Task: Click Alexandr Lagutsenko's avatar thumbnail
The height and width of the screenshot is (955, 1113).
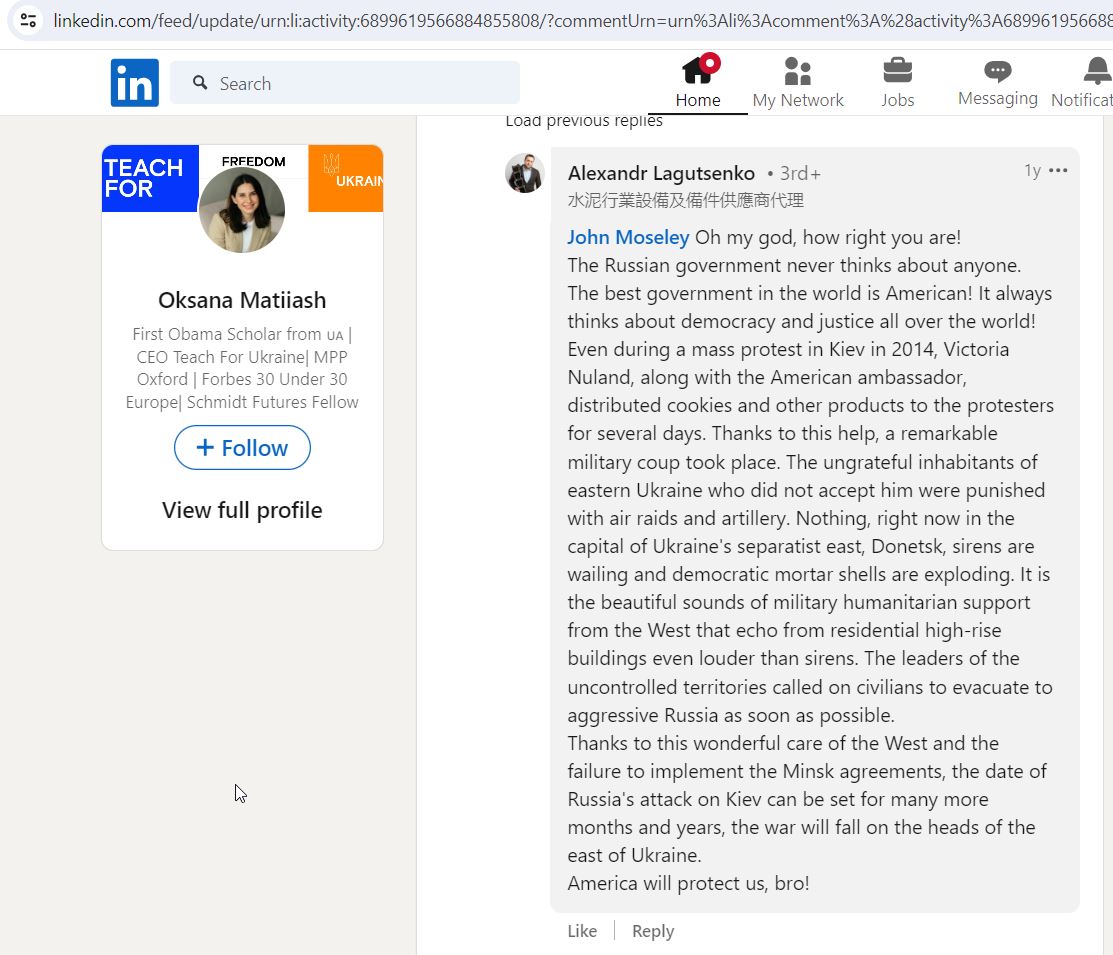Action: pyautogui.click(x=525, y=173)
